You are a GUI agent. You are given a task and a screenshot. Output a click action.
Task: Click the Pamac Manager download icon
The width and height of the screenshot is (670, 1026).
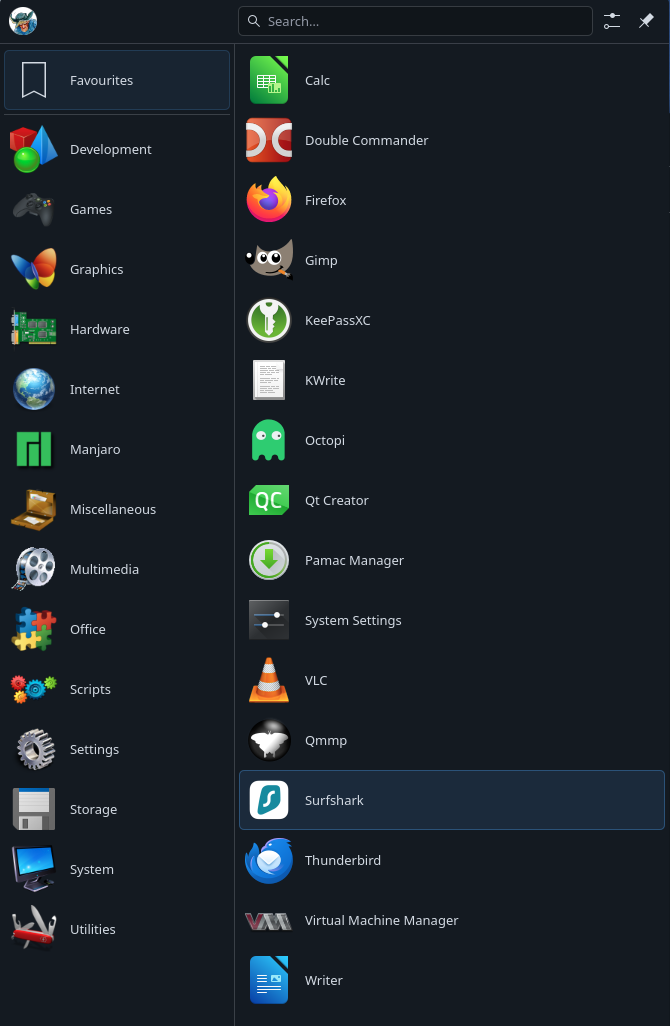pyautogui.click(x=269, y=560)
